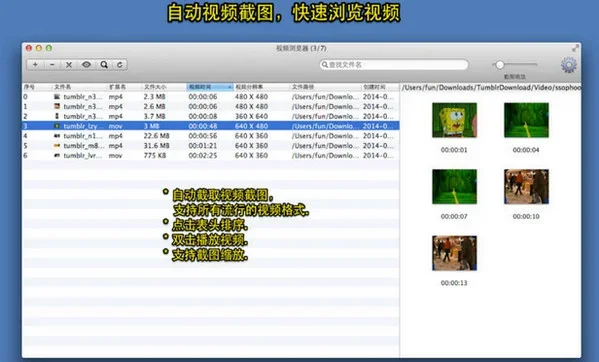The width and height of the screenshot is (599, 362).
Task: Click the 2014-0 creation date in row 0
Action: coord(378,97)
